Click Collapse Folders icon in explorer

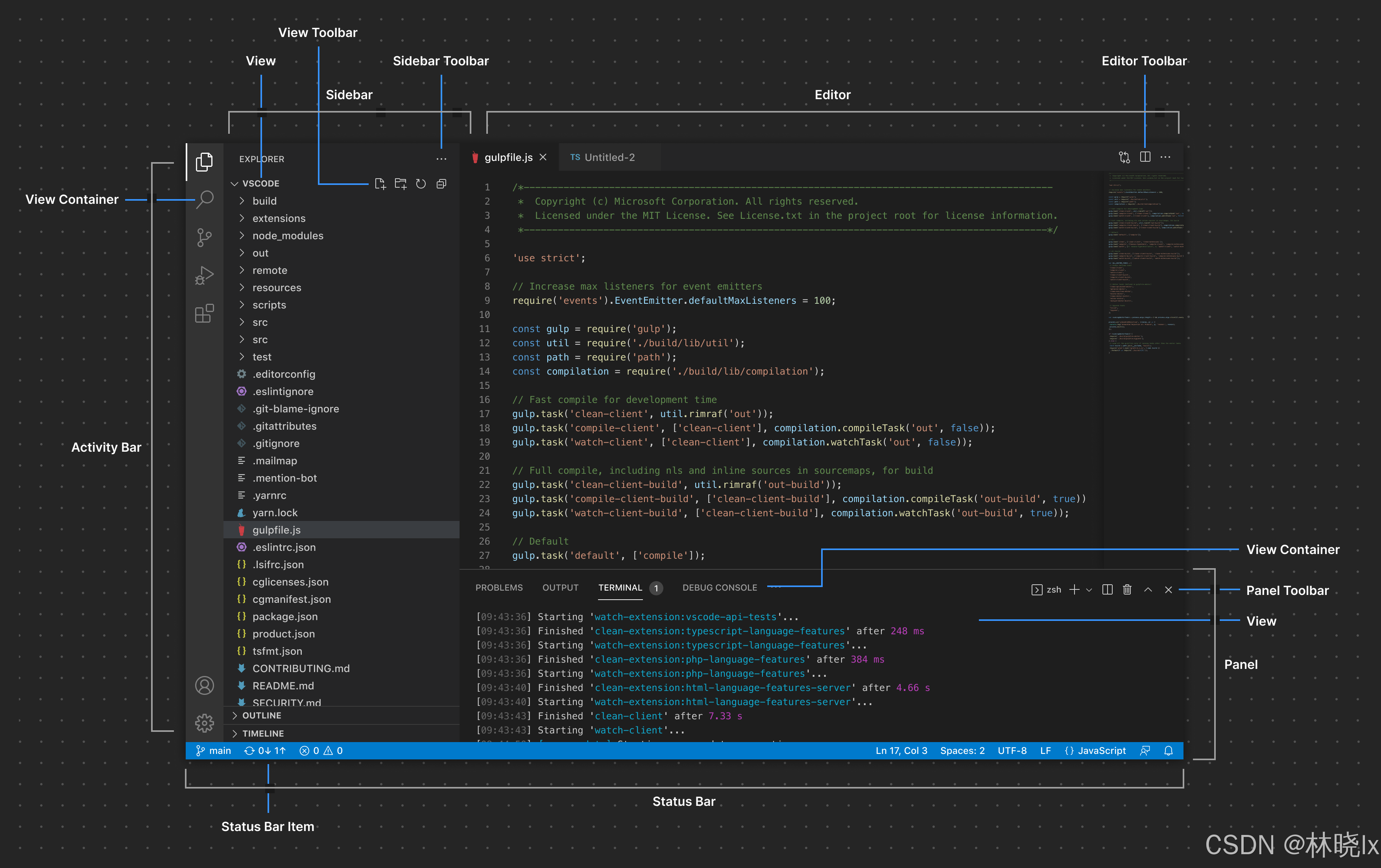tap(441, 184)
